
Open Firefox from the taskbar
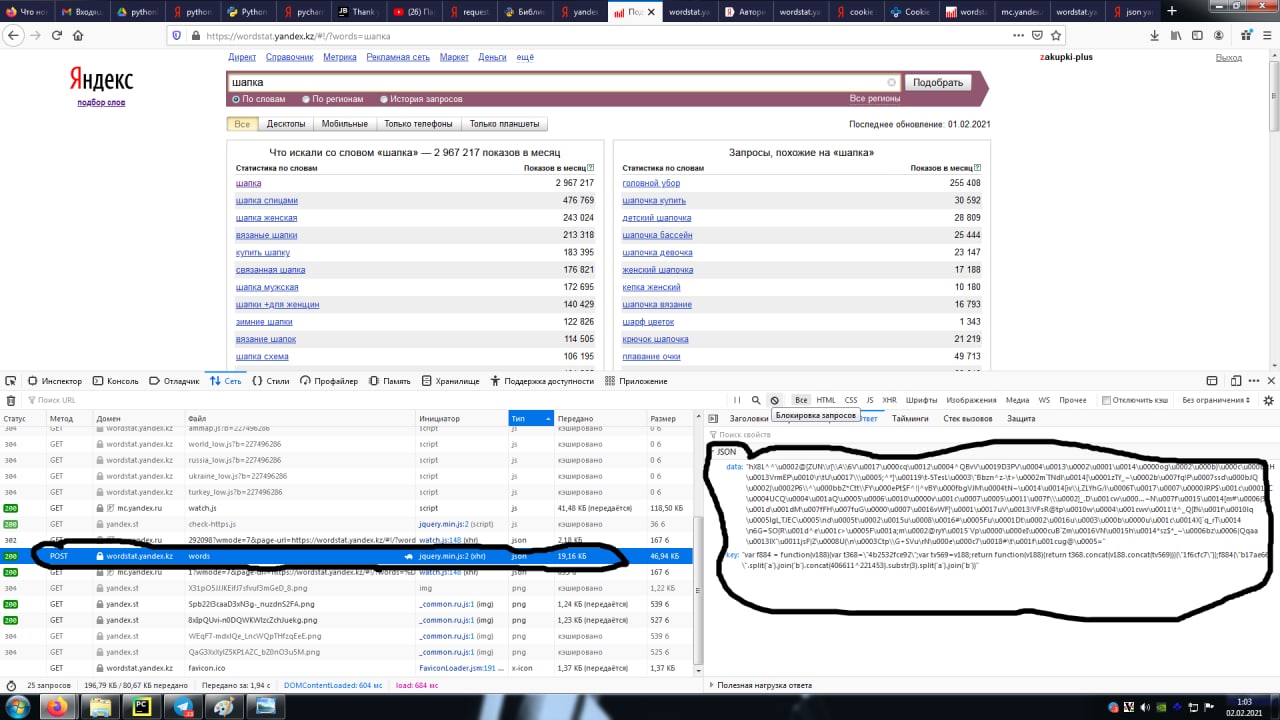point(58,707)
